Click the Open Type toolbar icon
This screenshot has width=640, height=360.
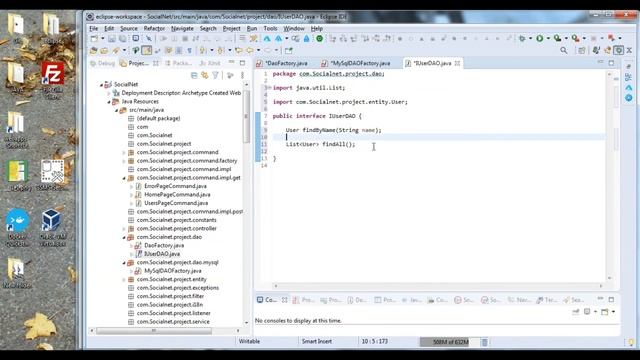pyautogui.click(x=93, y=50)
